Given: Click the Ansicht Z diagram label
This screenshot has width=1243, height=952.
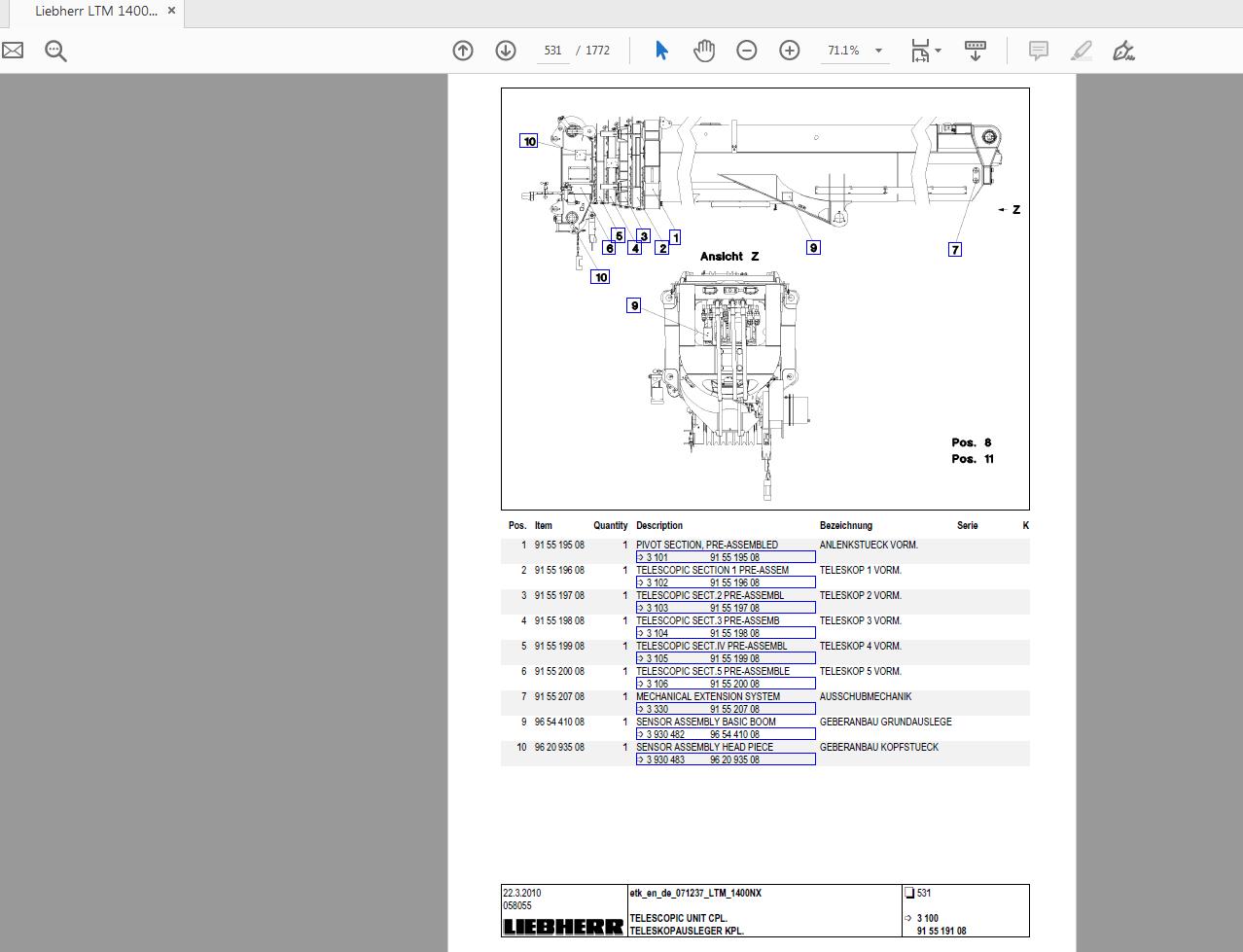Looking at the screenshot, I should coord(729,257).
